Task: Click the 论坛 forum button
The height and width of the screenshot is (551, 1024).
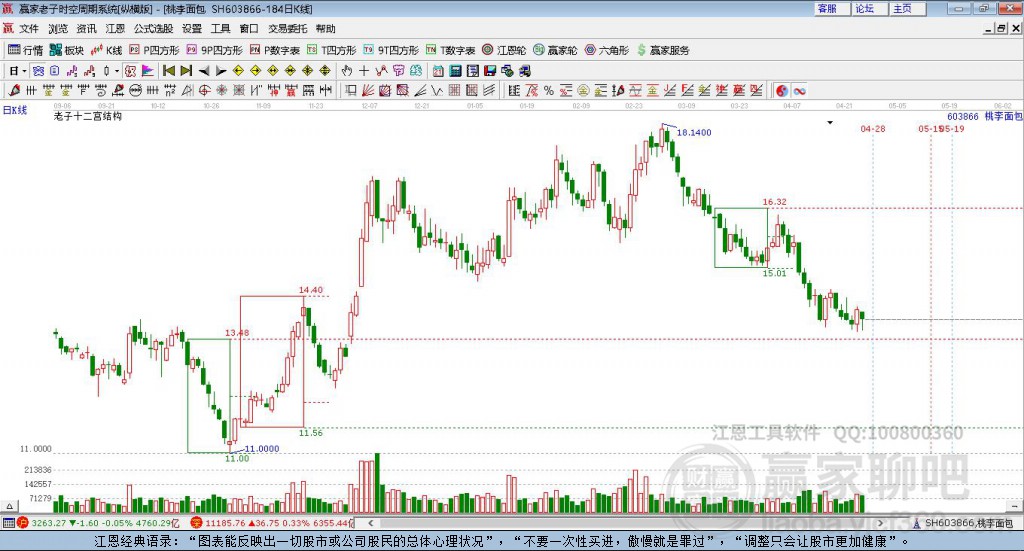Action: tap(870, 8)
